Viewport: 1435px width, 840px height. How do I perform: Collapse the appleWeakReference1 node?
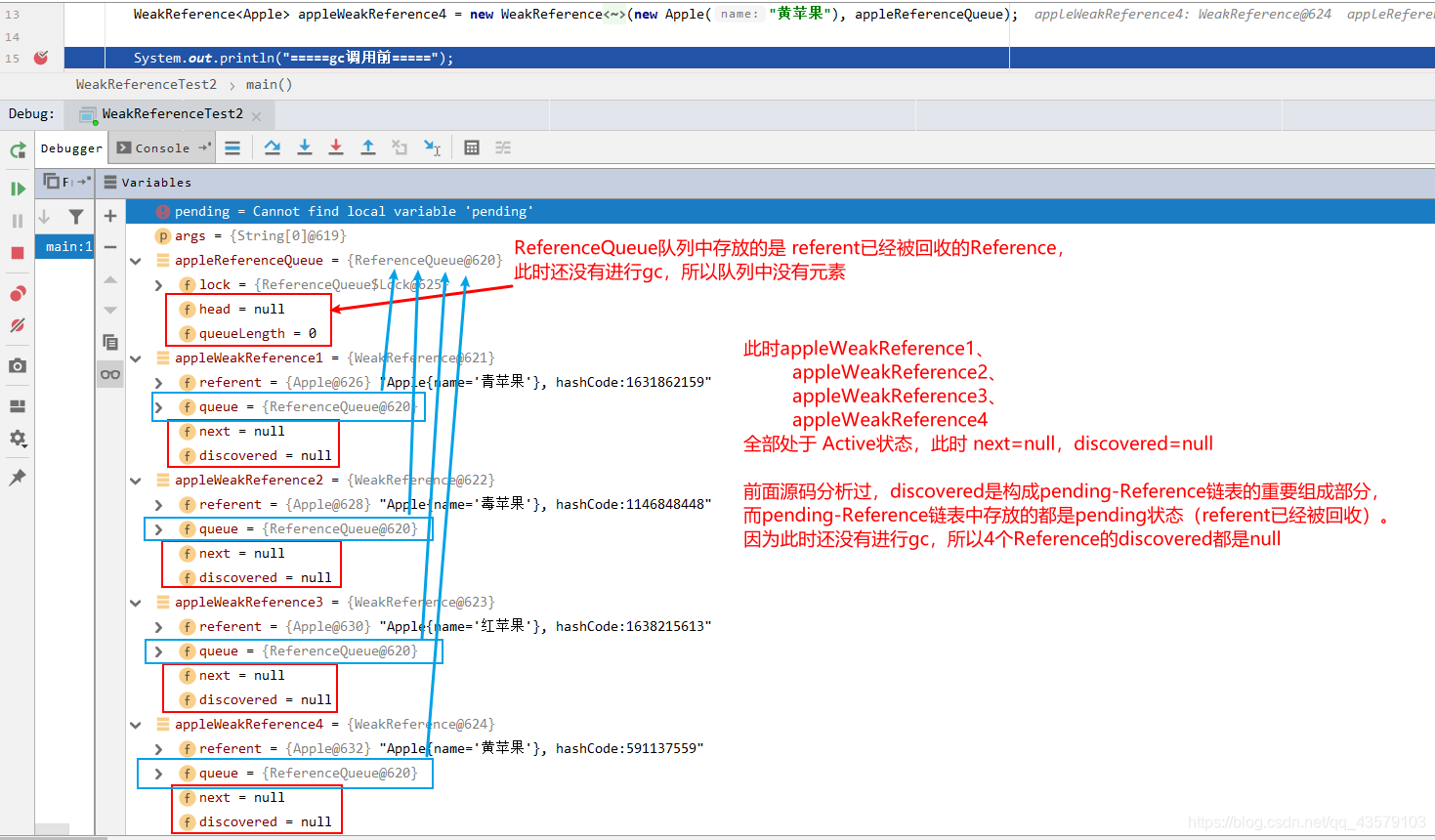point(136,358)
